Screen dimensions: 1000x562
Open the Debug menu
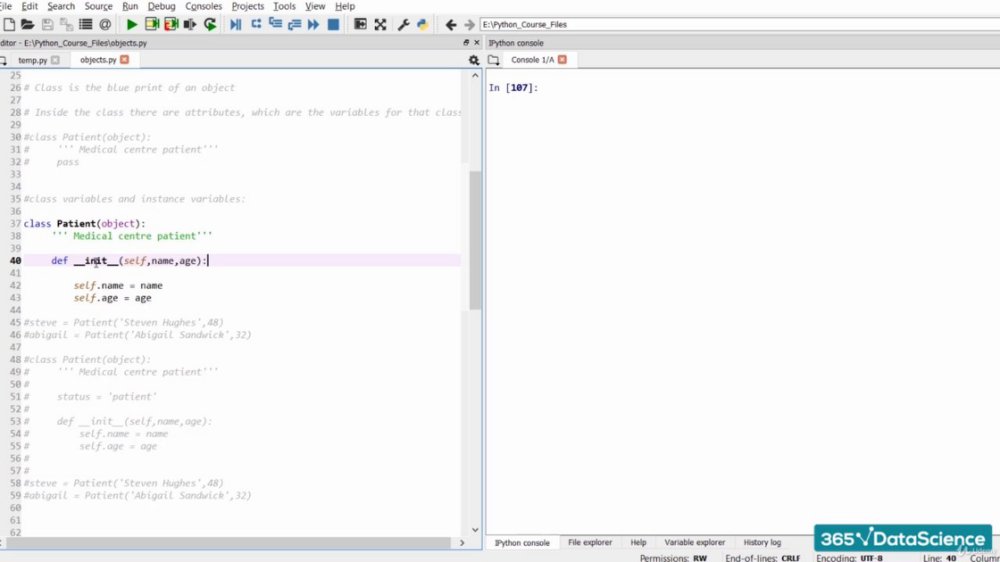coord(161,6)
